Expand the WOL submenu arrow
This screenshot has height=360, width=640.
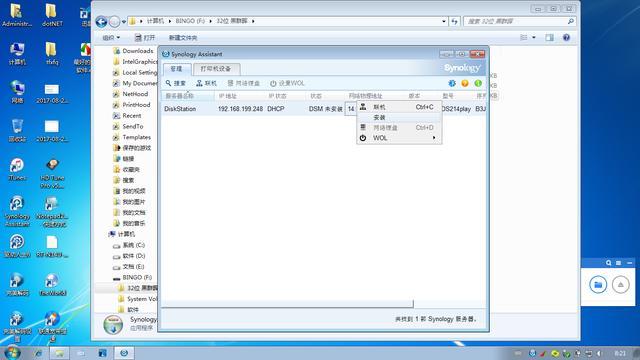434,138
